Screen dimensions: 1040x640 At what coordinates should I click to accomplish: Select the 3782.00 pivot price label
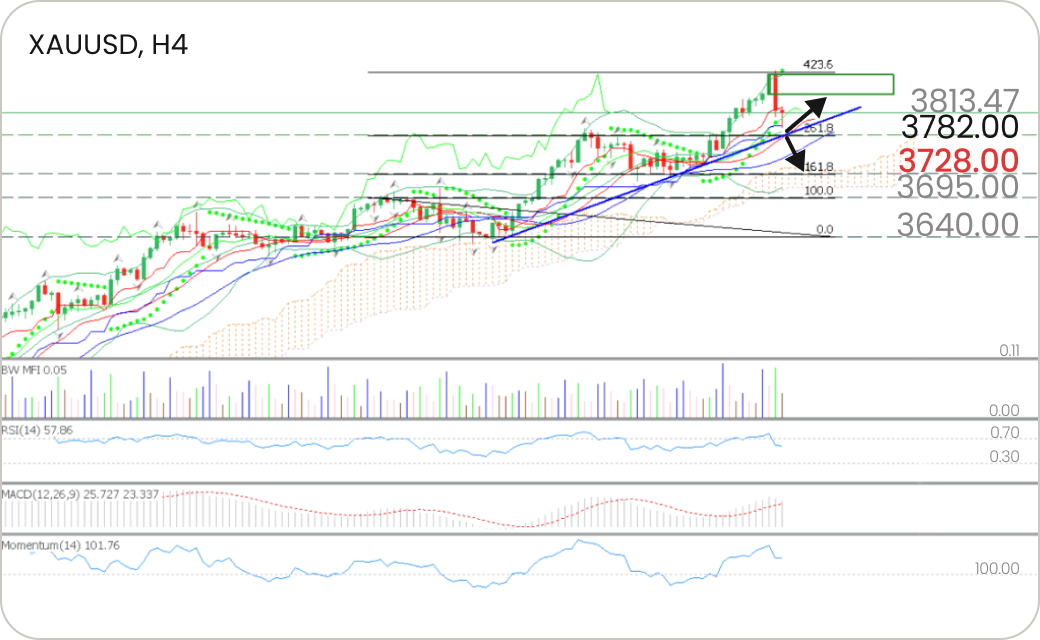pyautogui.click(x=959, y=127)
